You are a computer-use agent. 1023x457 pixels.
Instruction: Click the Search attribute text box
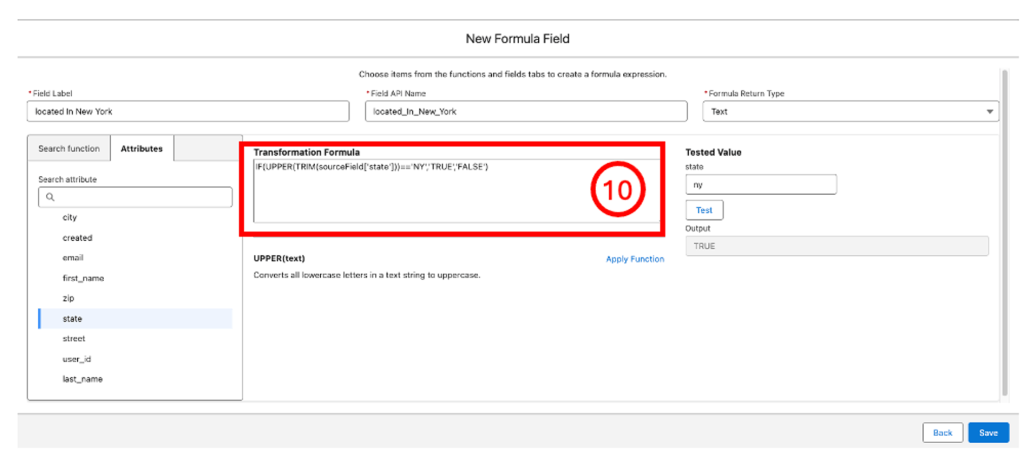(140, 197)
